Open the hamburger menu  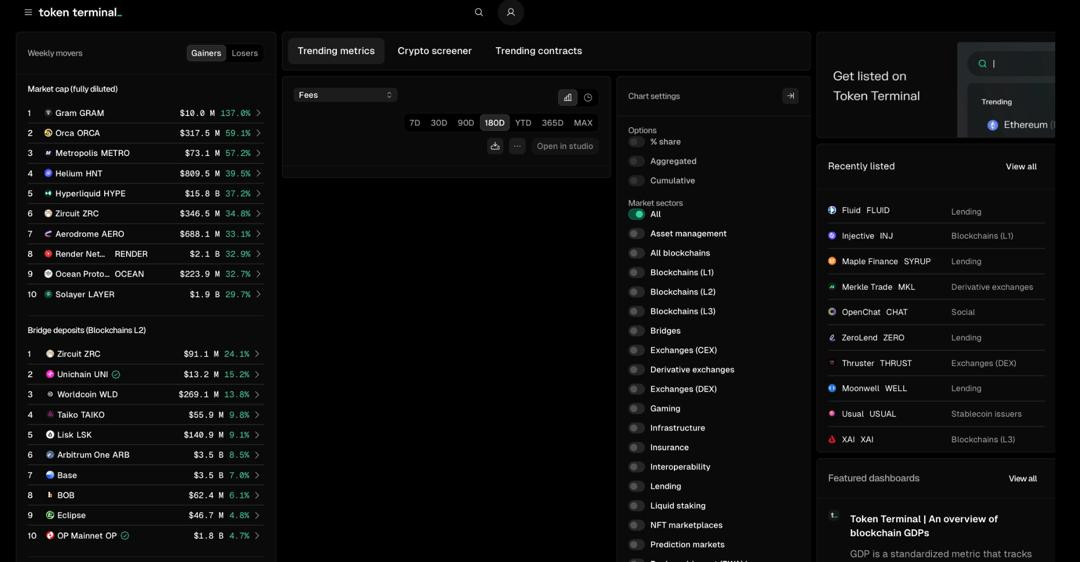click(28, 13)
